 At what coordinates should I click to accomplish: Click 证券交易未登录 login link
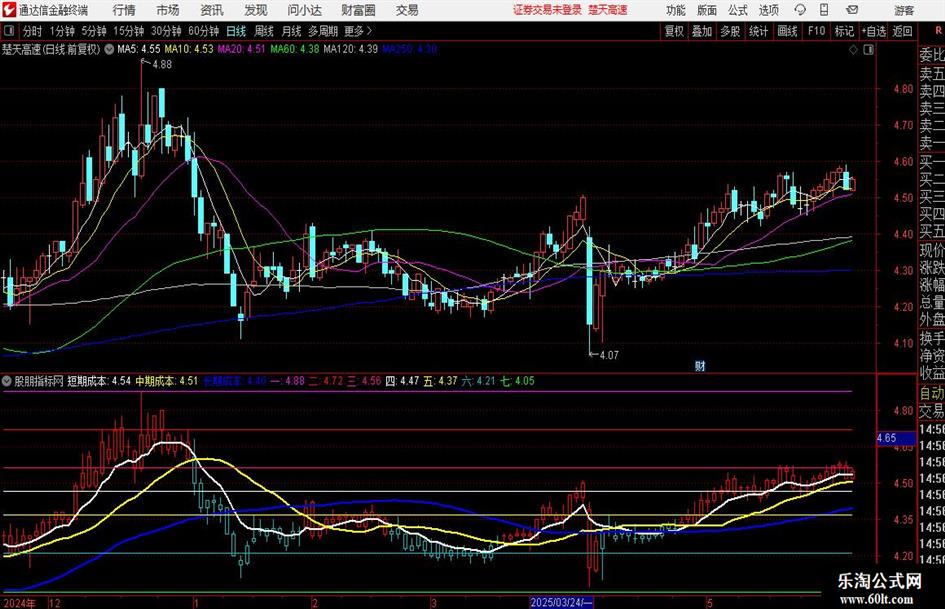coord(547,10)
